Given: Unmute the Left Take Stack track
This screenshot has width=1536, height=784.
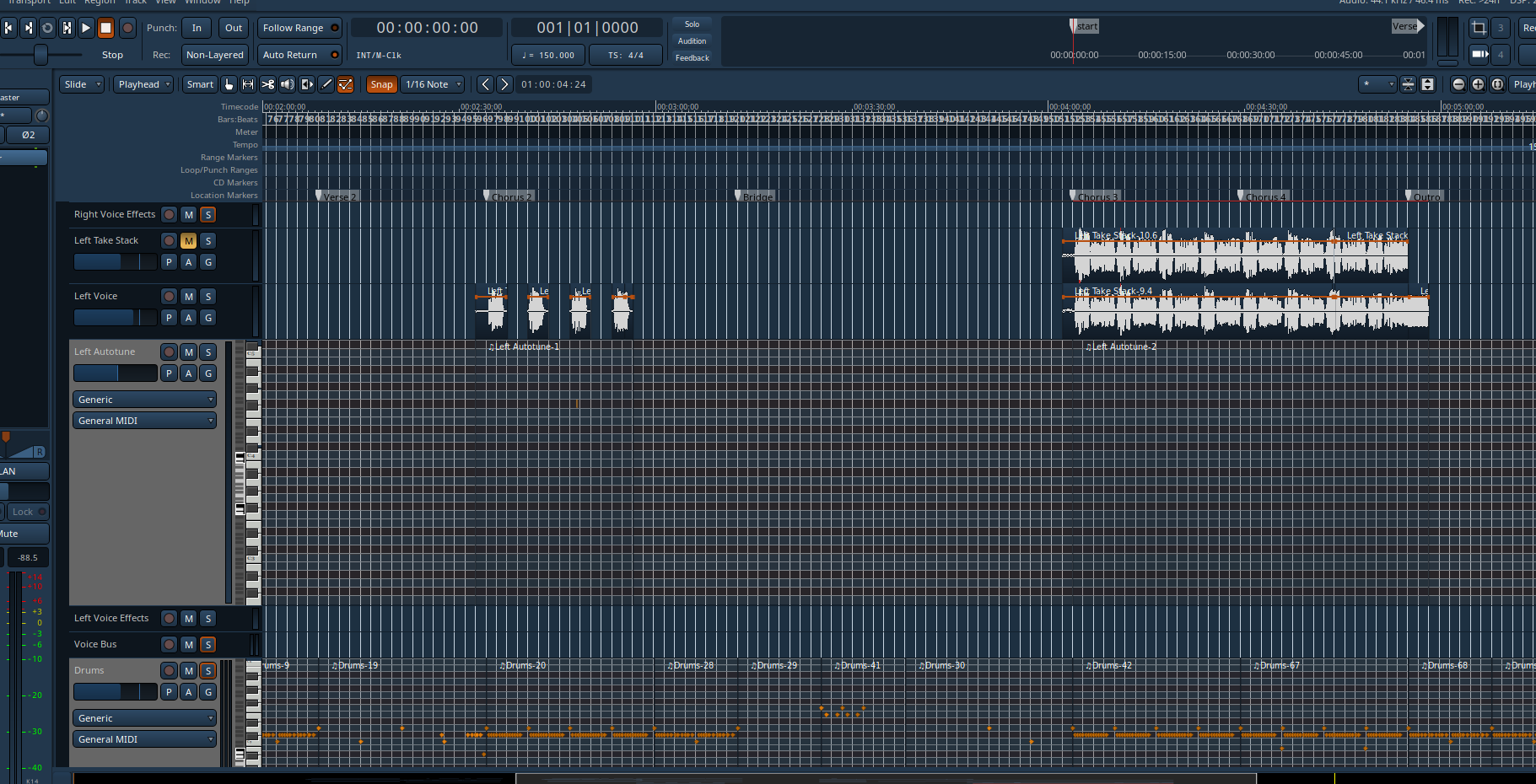Looking at the screenshot, I should [189, 241].
